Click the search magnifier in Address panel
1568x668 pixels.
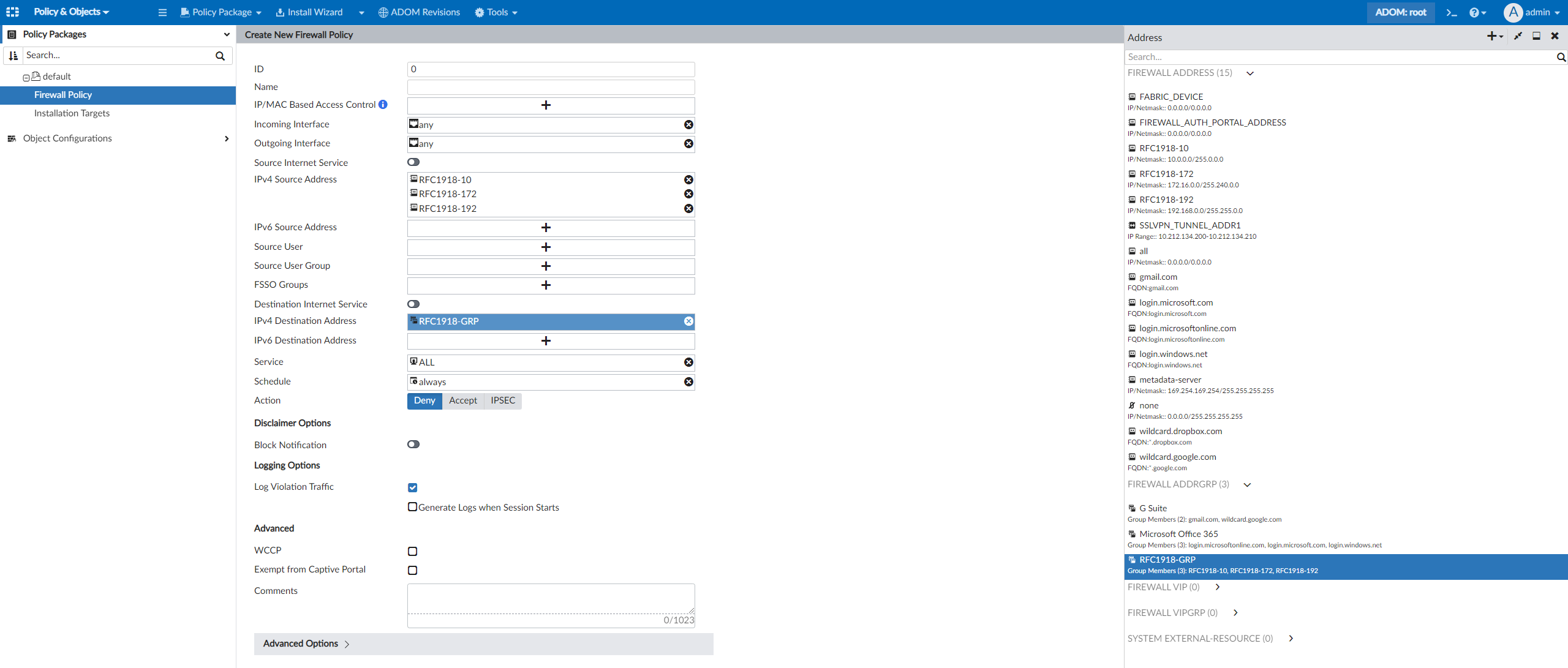pyautogui.click(x=1561, y=57)
